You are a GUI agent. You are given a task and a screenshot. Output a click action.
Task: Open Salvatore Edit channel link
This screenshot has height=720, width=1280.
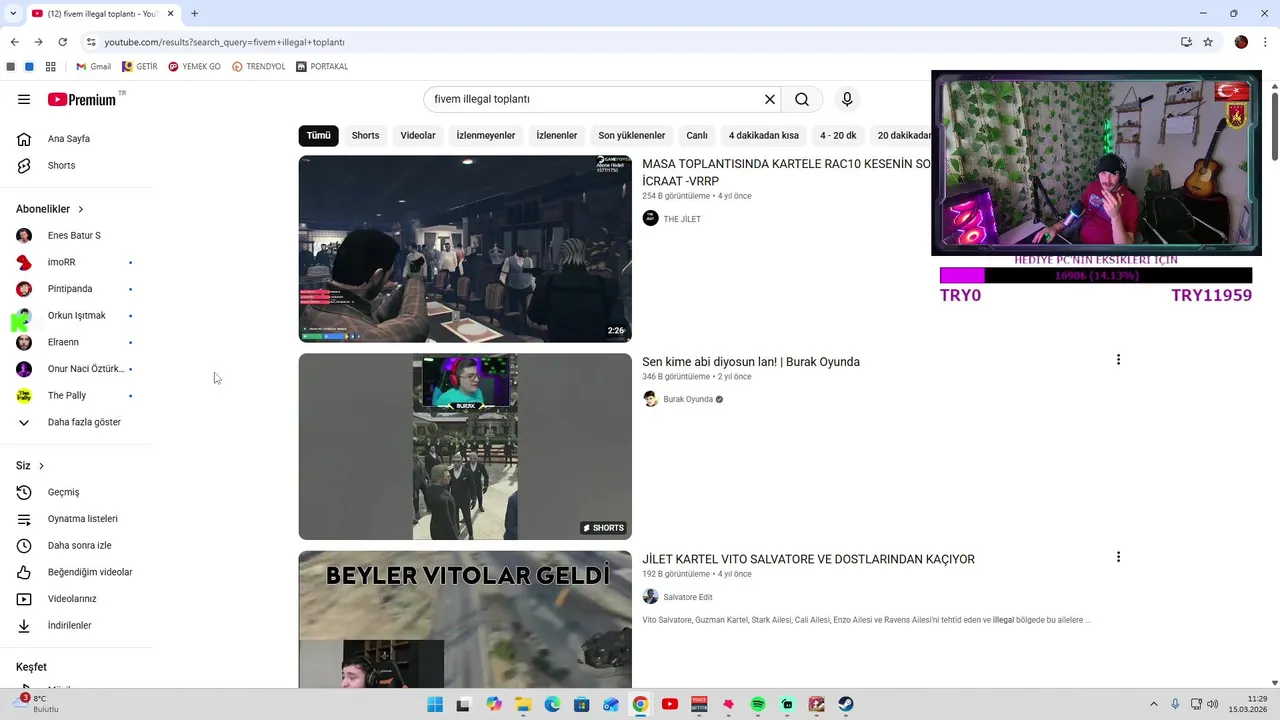(x=688, y=597)
